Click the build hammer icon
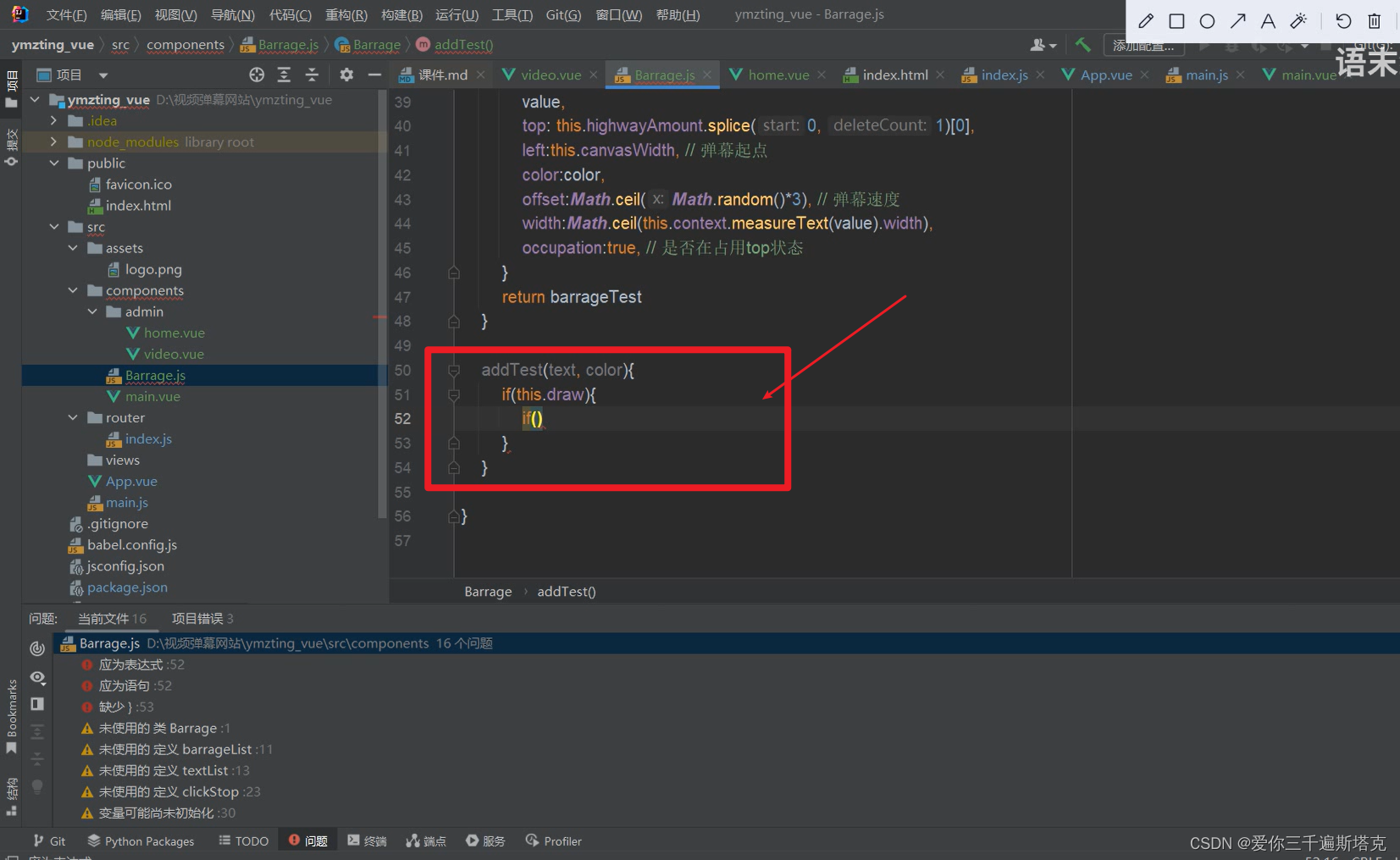This screenshot has height=860, width=1400. point(1082,45)
